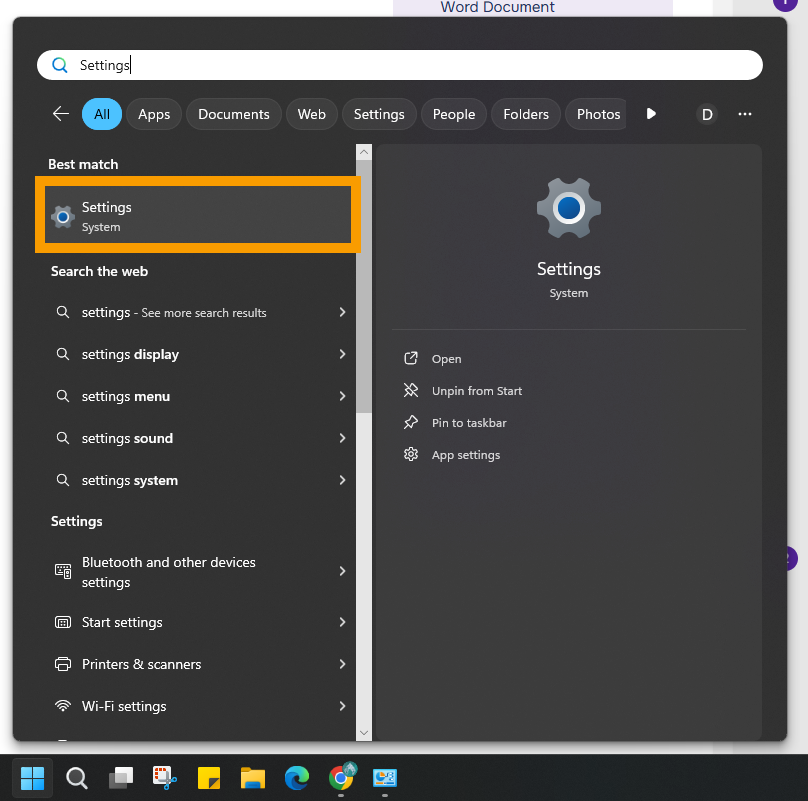Click the back arrow in search panel
Screen dimensions: 808x801
[61, 114]
